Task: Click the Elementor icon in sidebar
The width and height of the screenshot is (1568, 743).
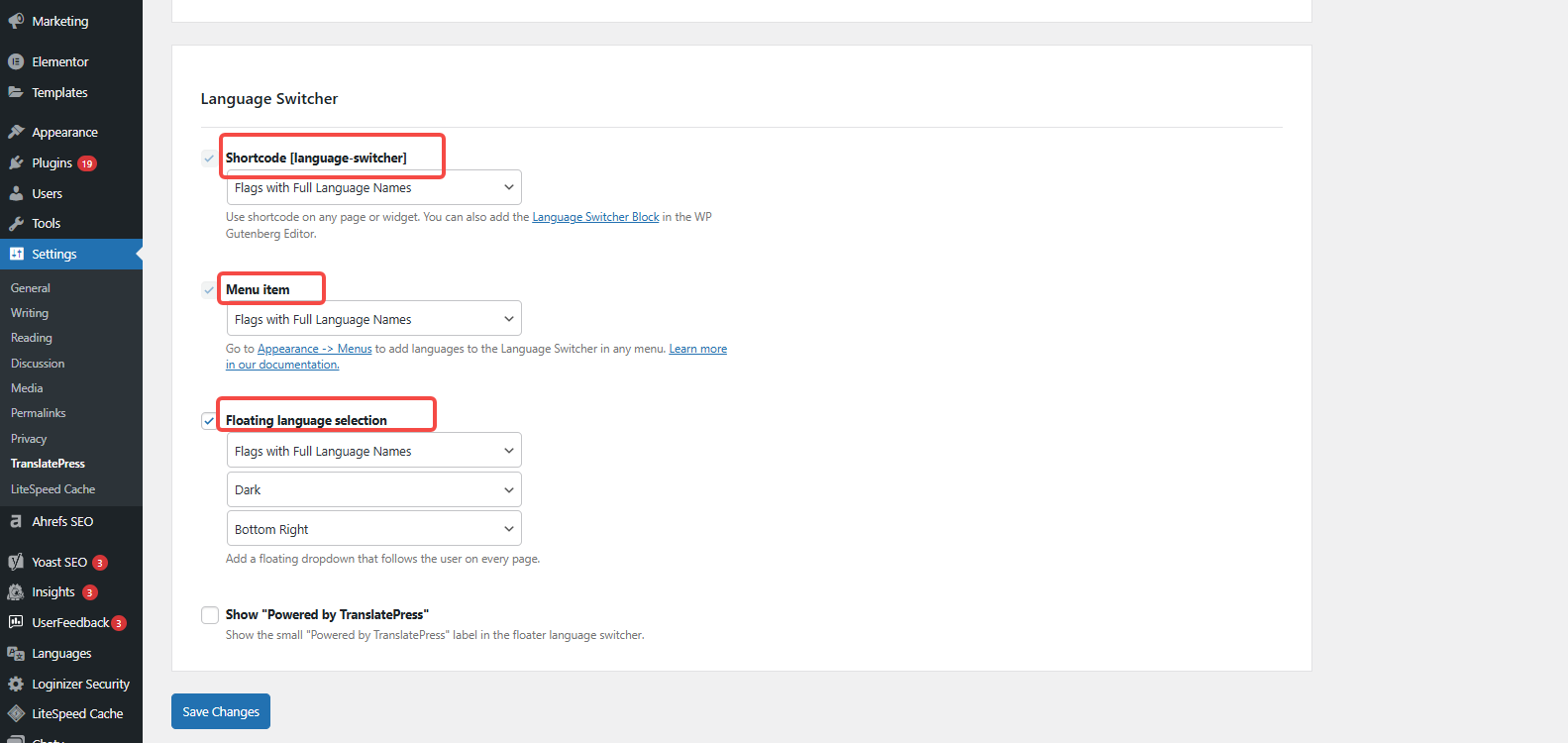Action: pos(16,61)
